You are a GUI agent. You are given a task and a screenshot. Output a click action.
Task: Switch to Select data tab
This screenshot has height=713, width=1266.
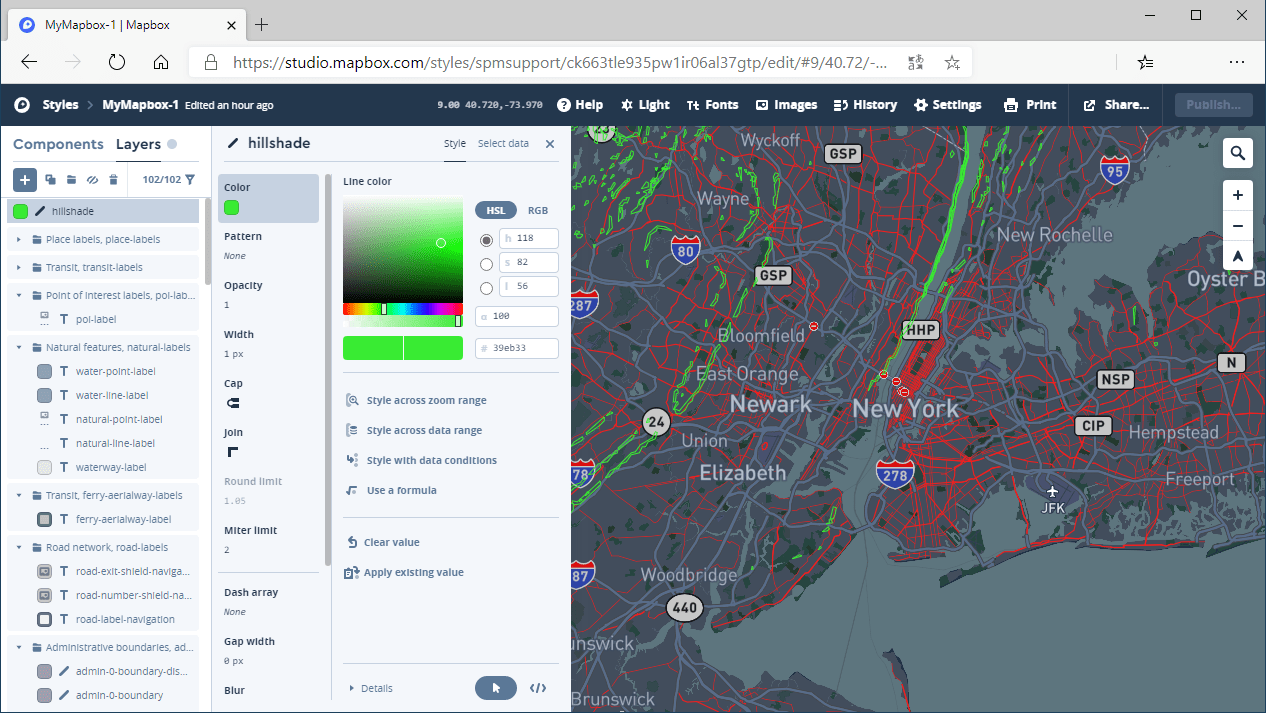(x=503, y=144)
